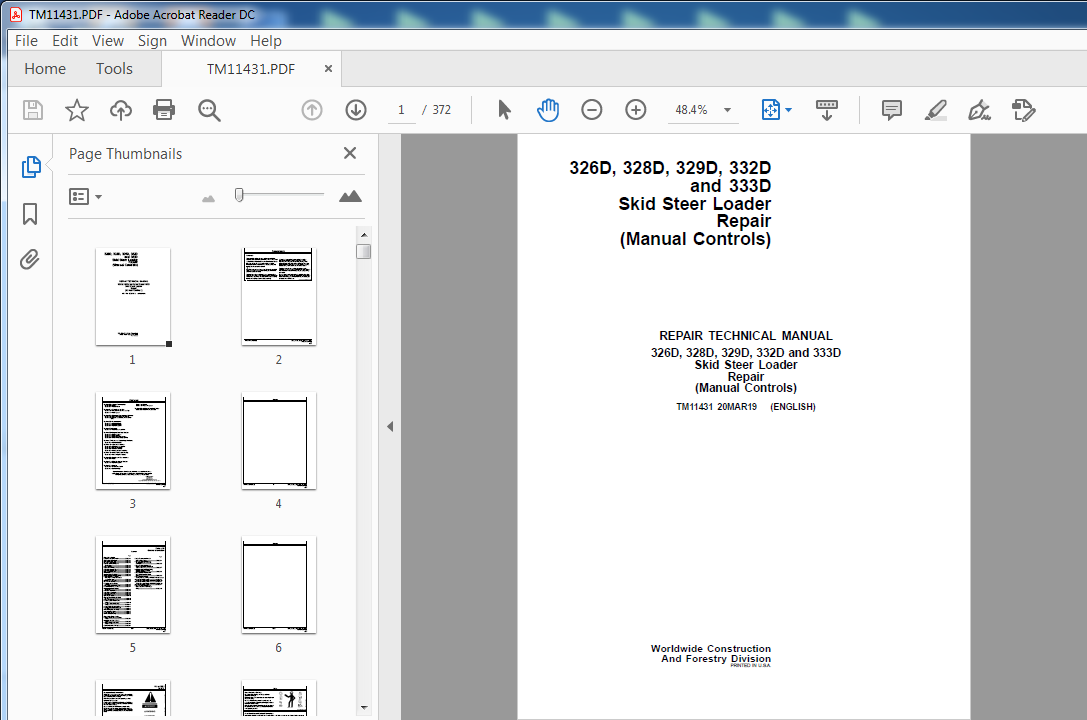Click the 'REPAIR TECHNICAL MANUAL' heading text

[746, 336]
